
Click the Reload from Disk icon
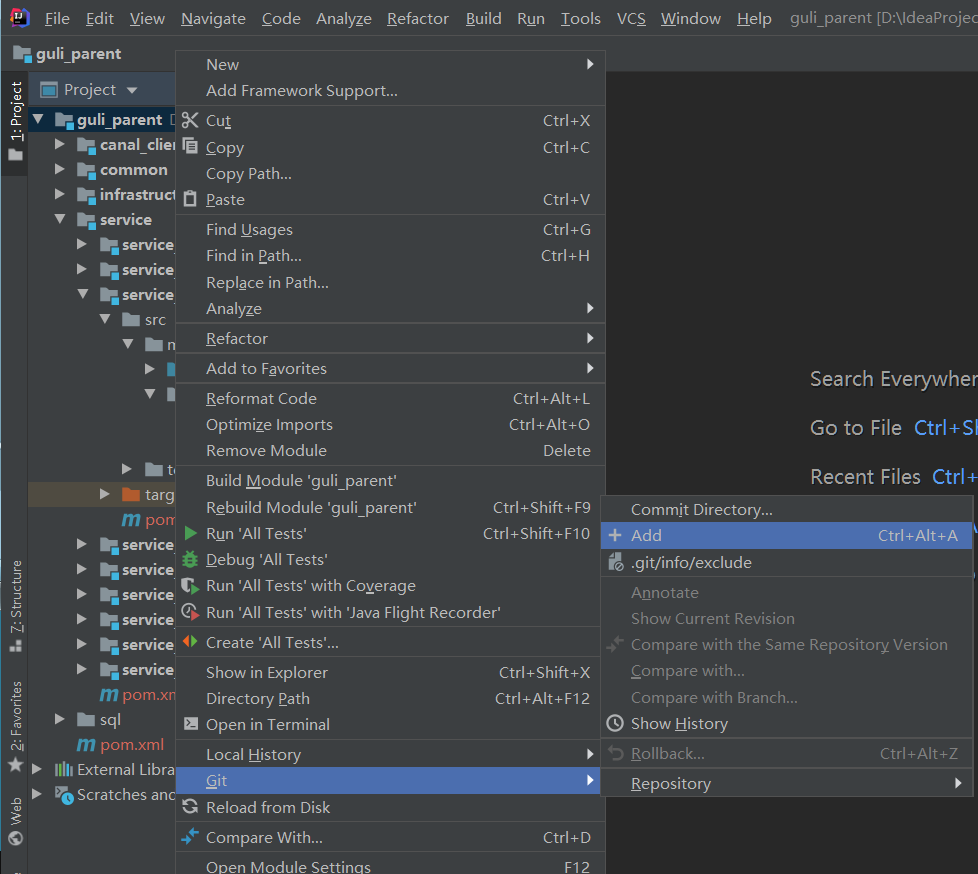[190, 806]
